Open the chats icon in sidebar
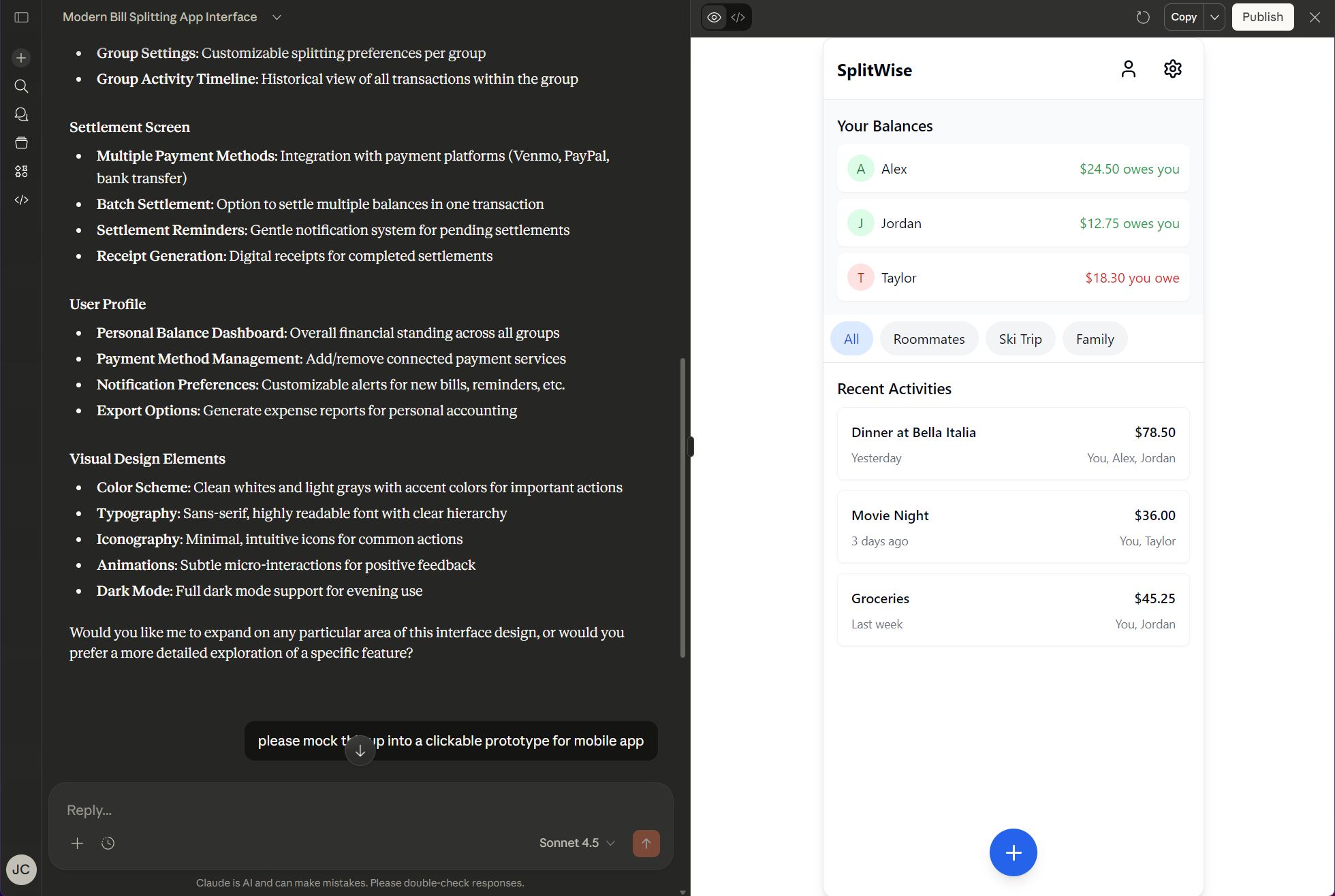1335x896 pixels. (x=21, y=114)
